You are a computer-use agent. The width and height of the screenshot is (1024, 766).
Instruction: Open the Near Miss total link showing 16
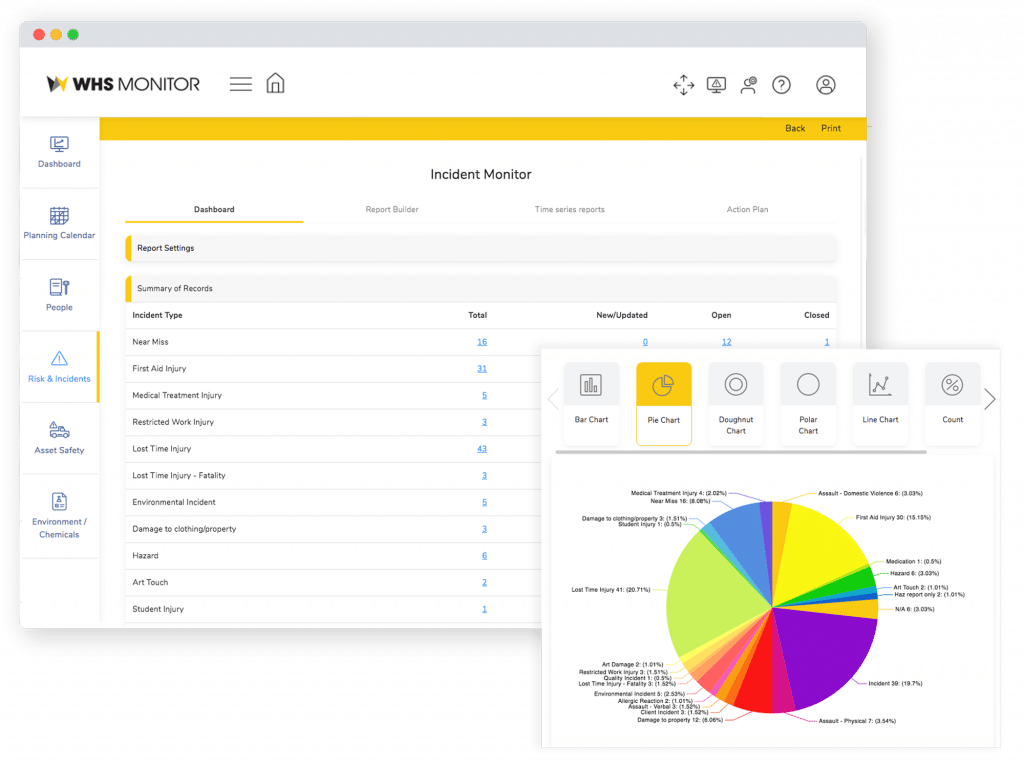[482, 341]
